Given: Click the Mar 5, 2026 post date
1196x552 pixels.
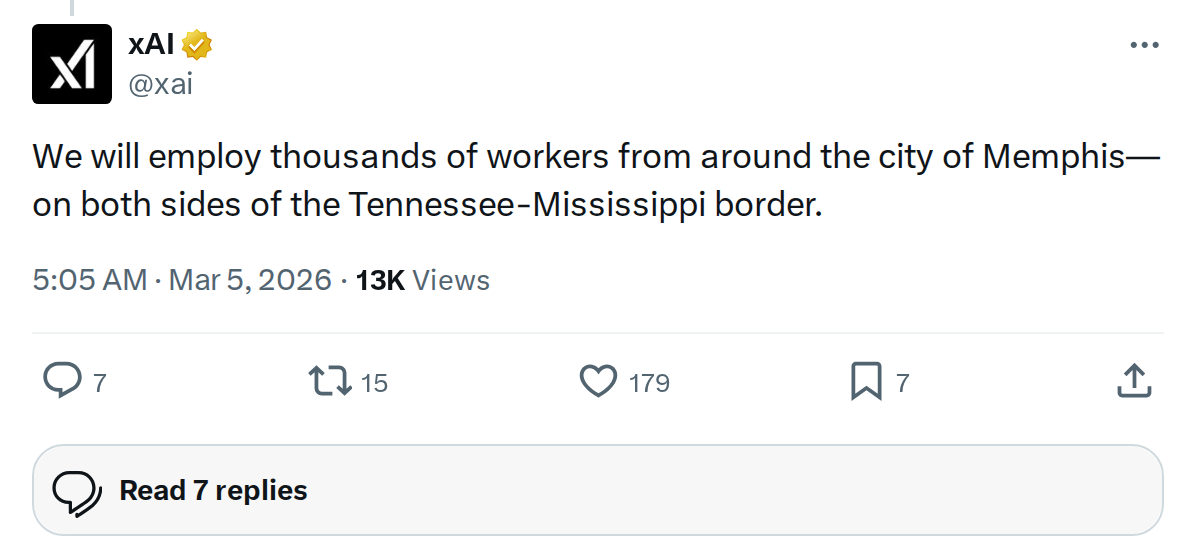Looking at the screenshot, I should point(250,280).
